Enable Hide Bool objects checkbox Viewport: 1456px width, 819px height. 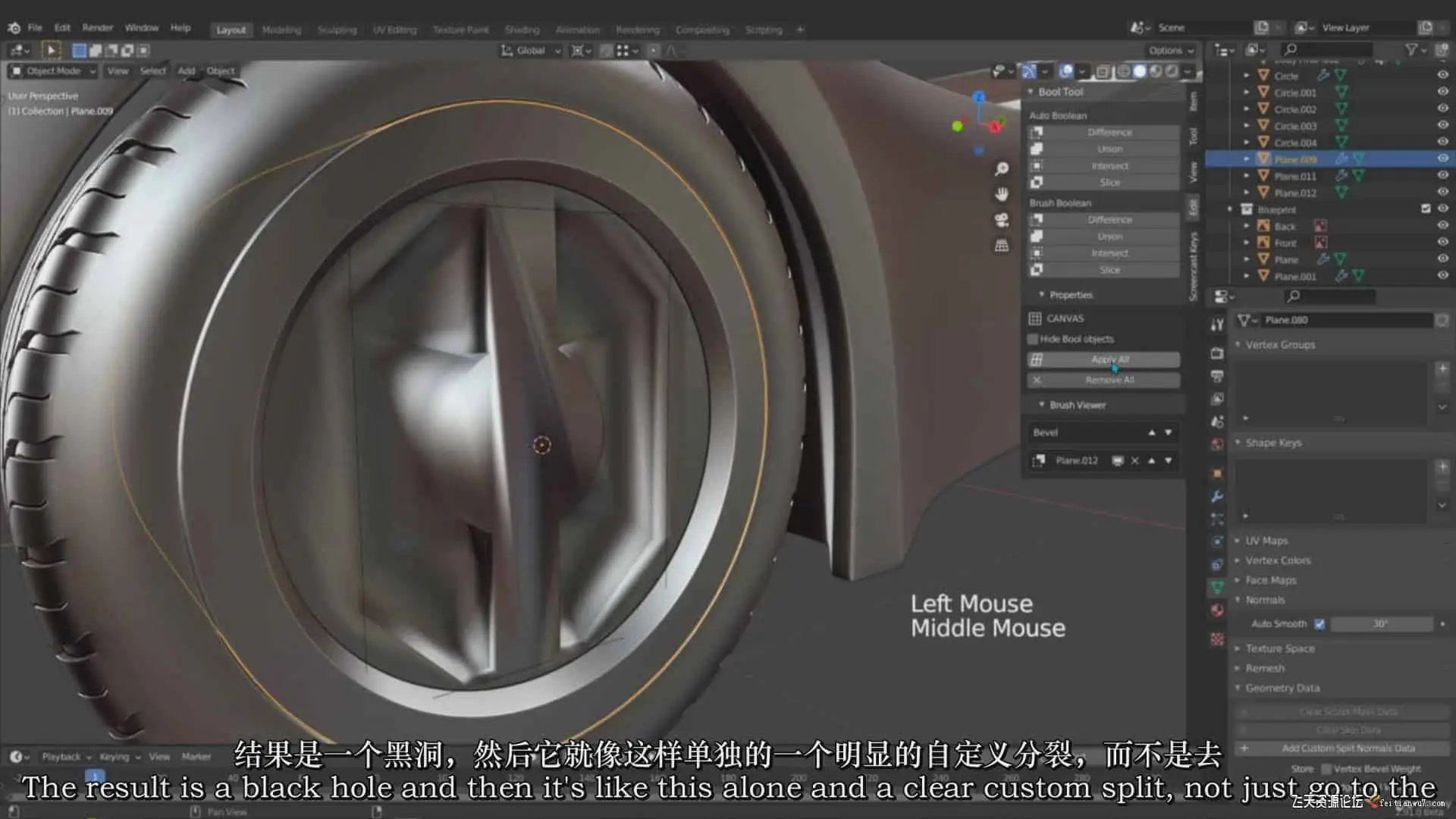[x=1033, y=339]
